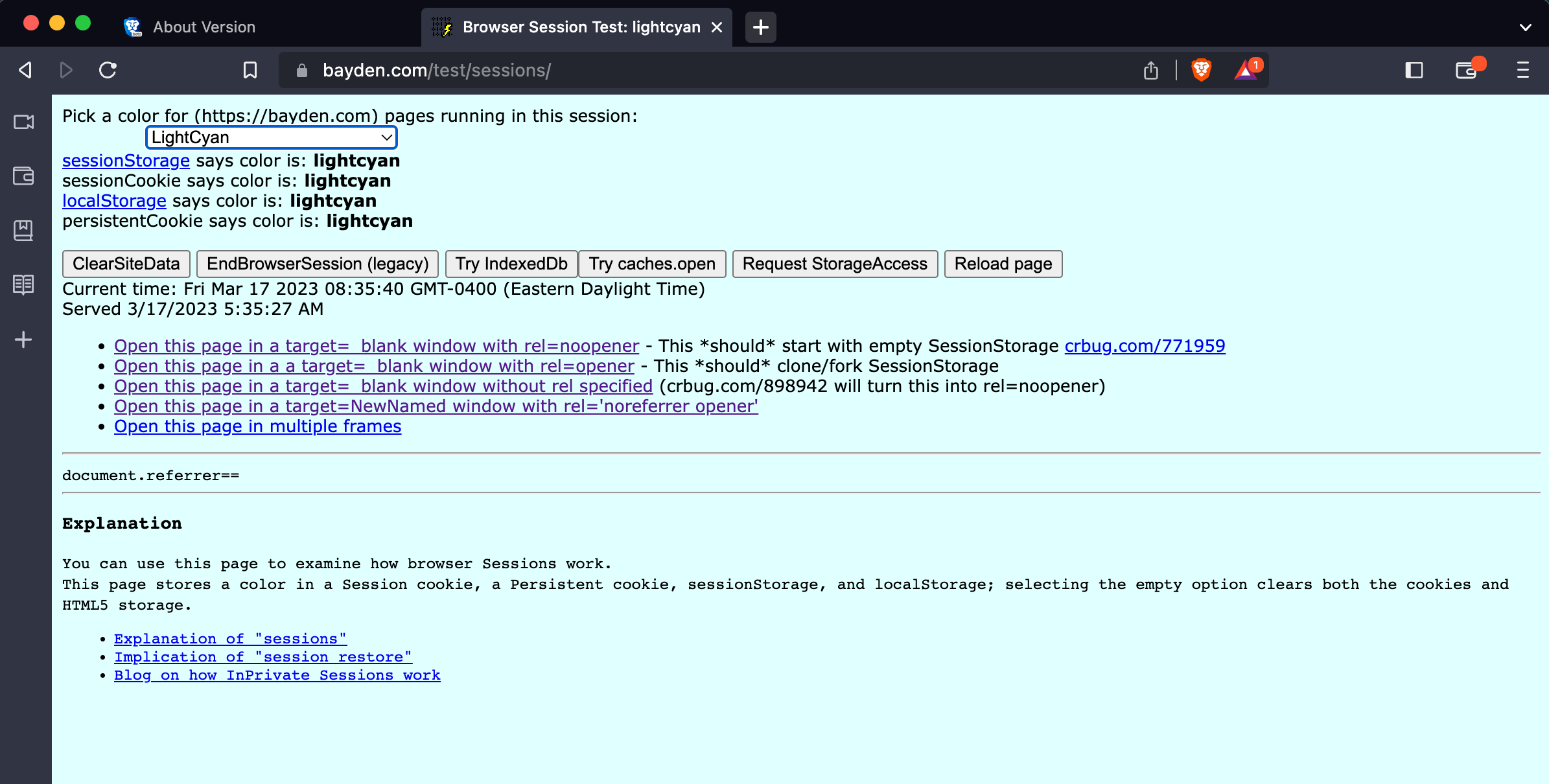Open NewNamed window noreferrer opener link
This screenshot has width=1549, height=784.
[436, 406]
